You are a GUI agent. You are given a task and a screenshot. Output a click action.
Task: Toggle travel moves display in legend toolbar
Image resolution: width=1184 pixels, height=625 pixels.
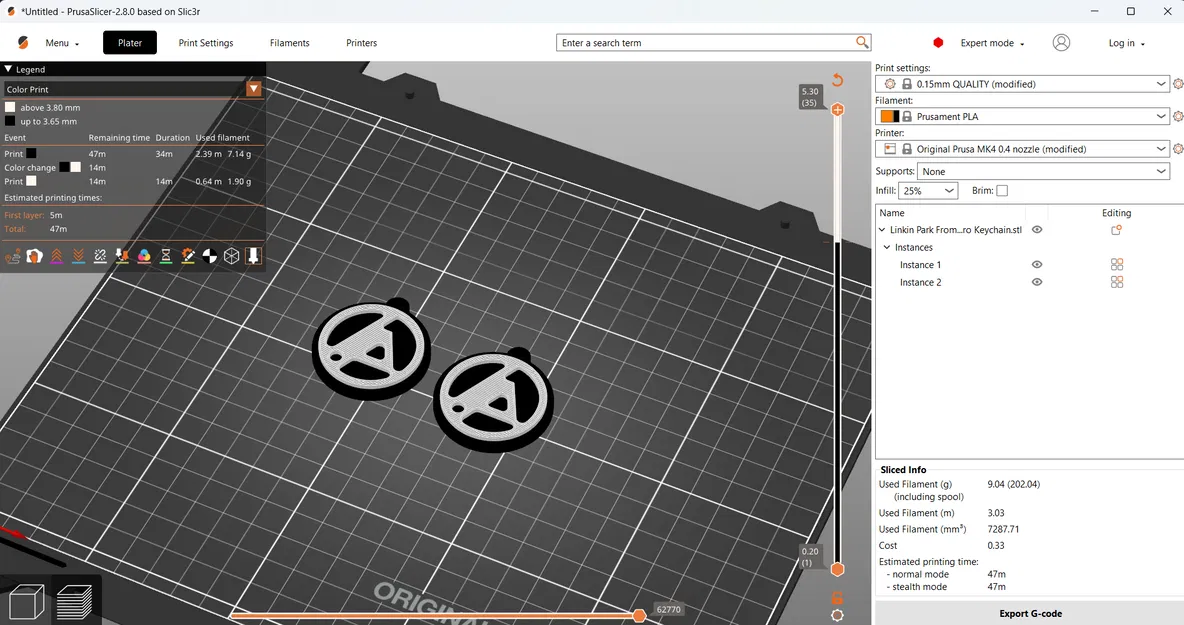pos(13,257)
